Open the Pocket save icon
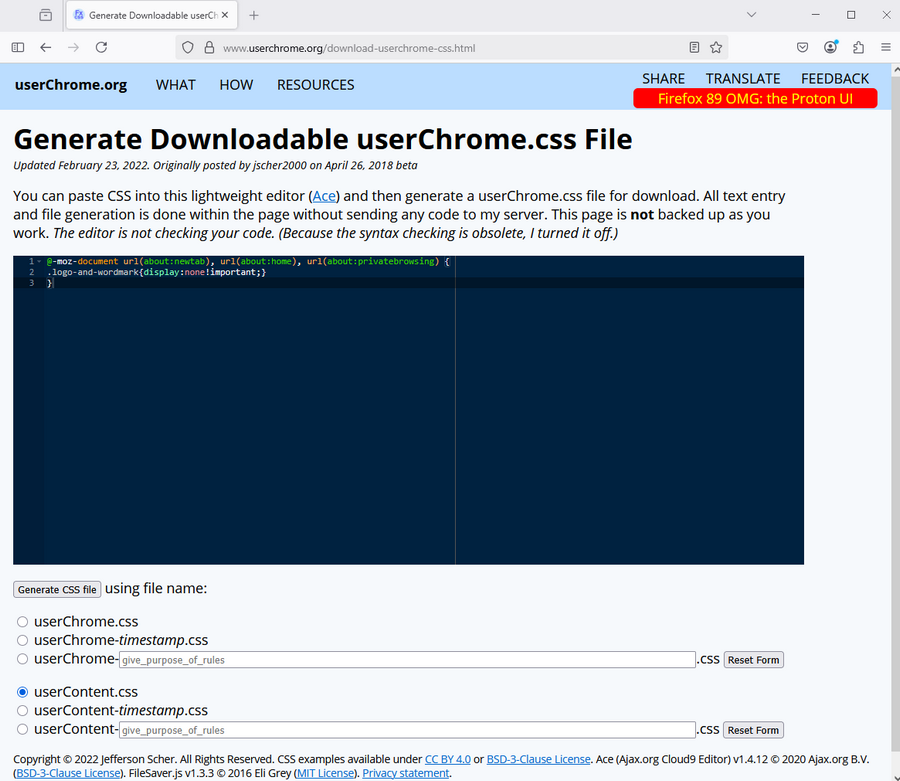 tap(802, 47)
